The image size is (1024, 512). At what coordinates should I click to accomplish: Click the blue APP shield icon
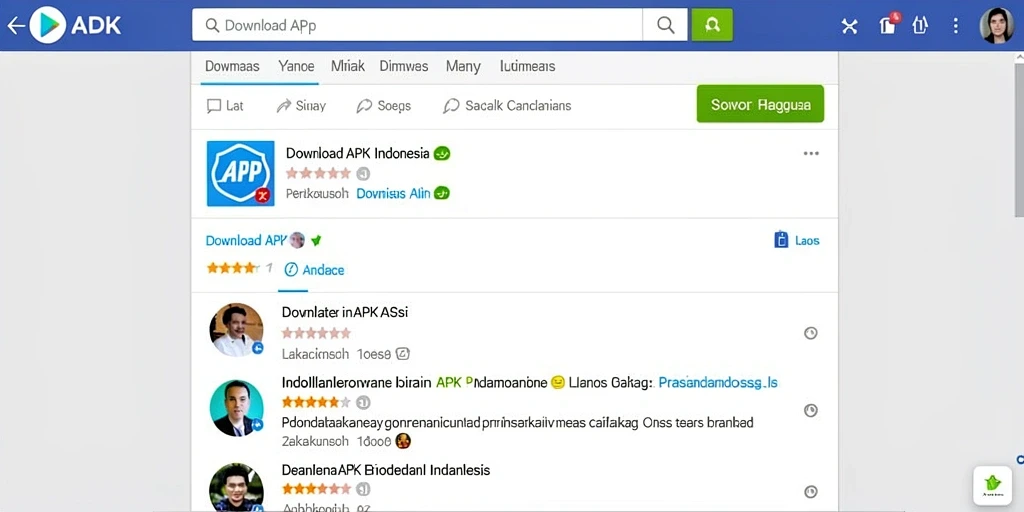240,173
